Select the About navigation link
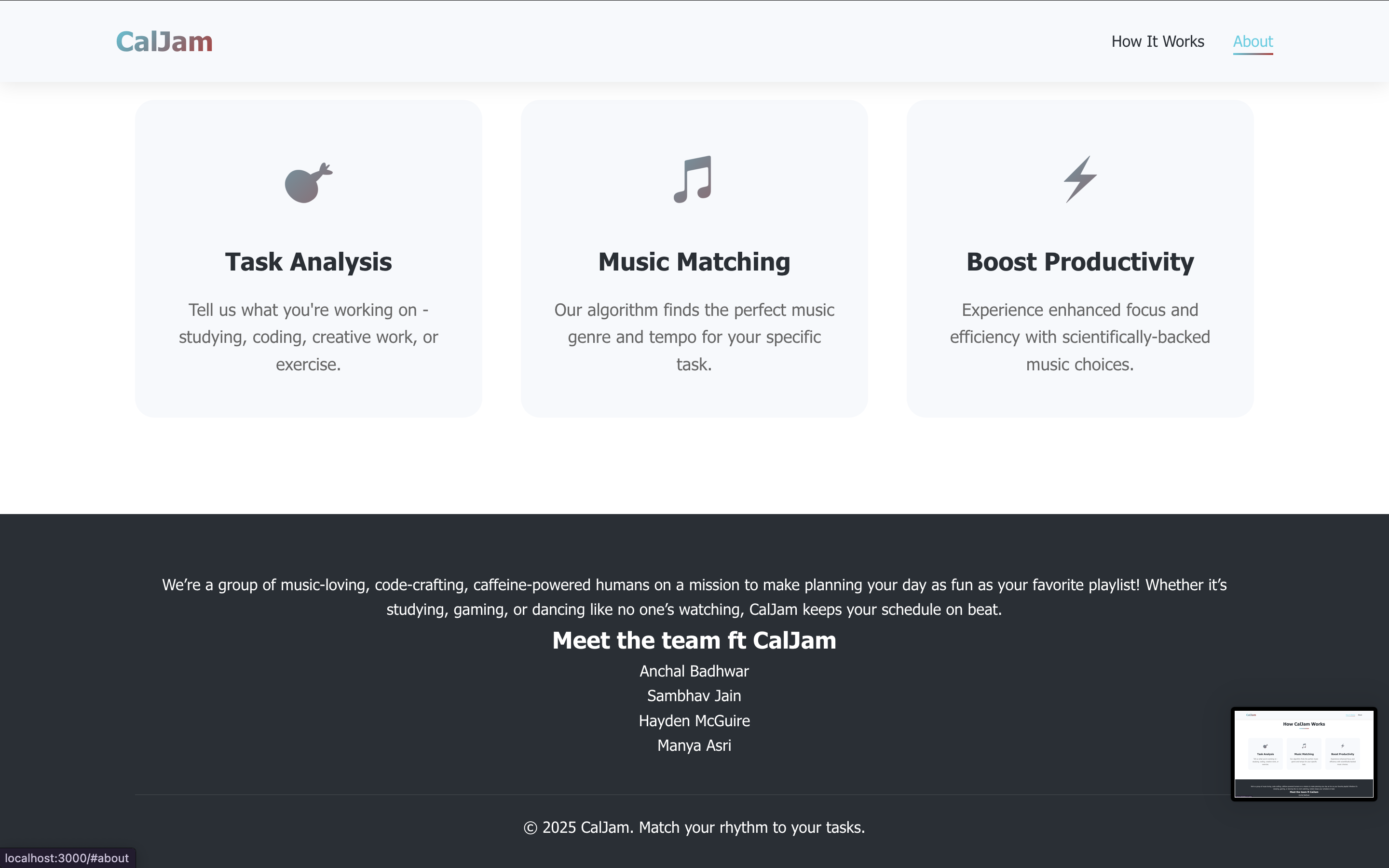 pos(1253,42)
